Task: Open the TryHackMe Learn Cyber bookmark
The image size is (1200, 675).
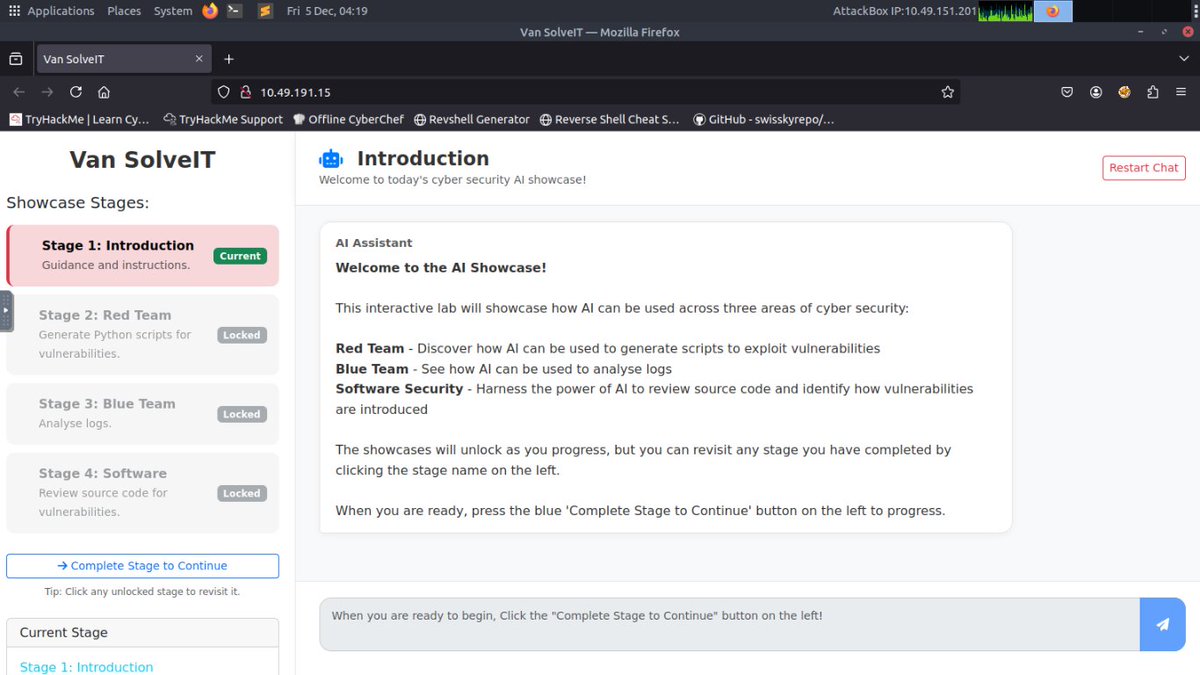Action: click(x=80, y=119)
